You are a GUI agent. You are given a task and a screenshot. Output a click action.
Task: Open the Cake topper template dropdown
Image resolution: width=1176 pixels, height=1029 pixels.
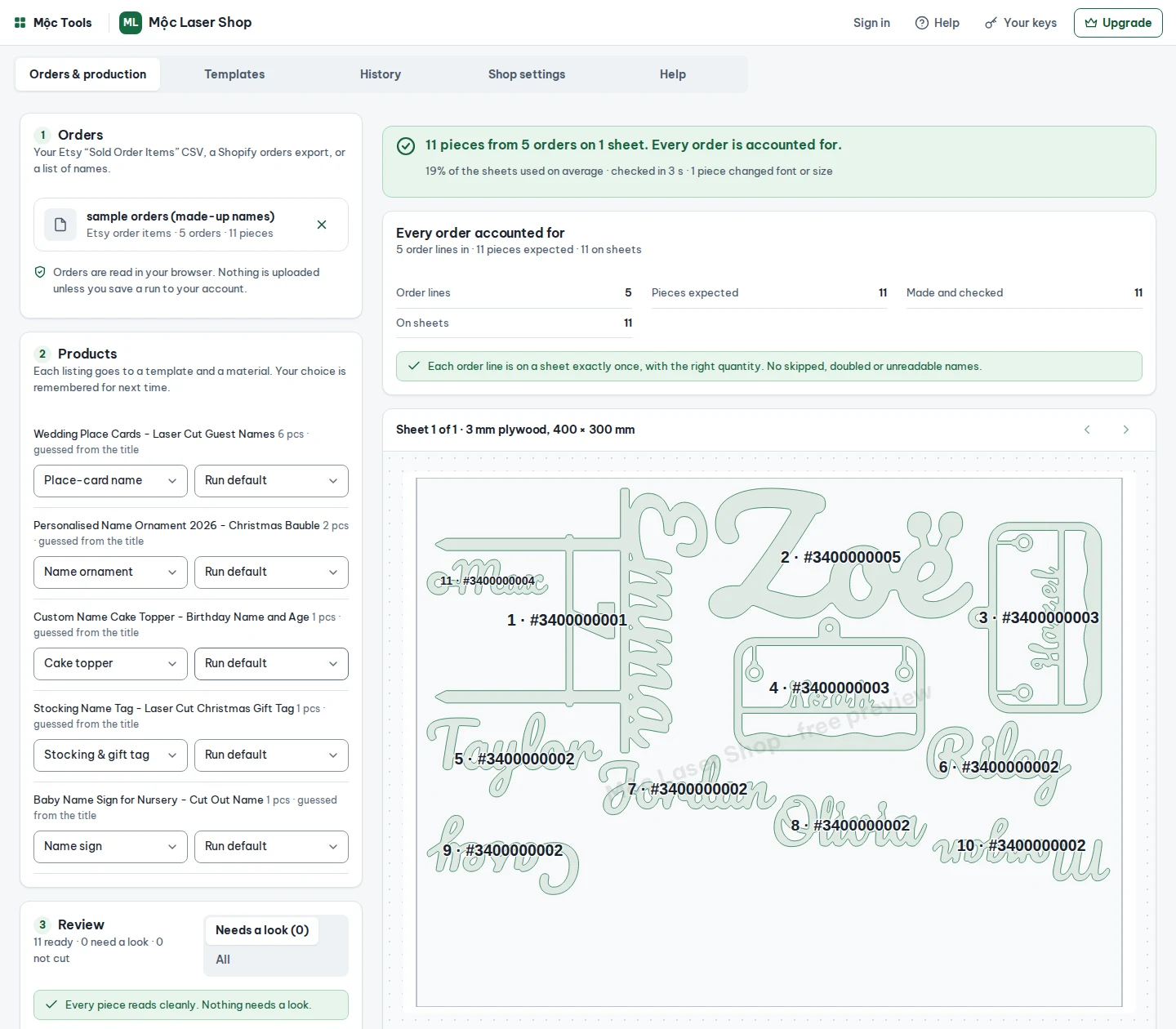pyautogui.click(x=110, y=664)
